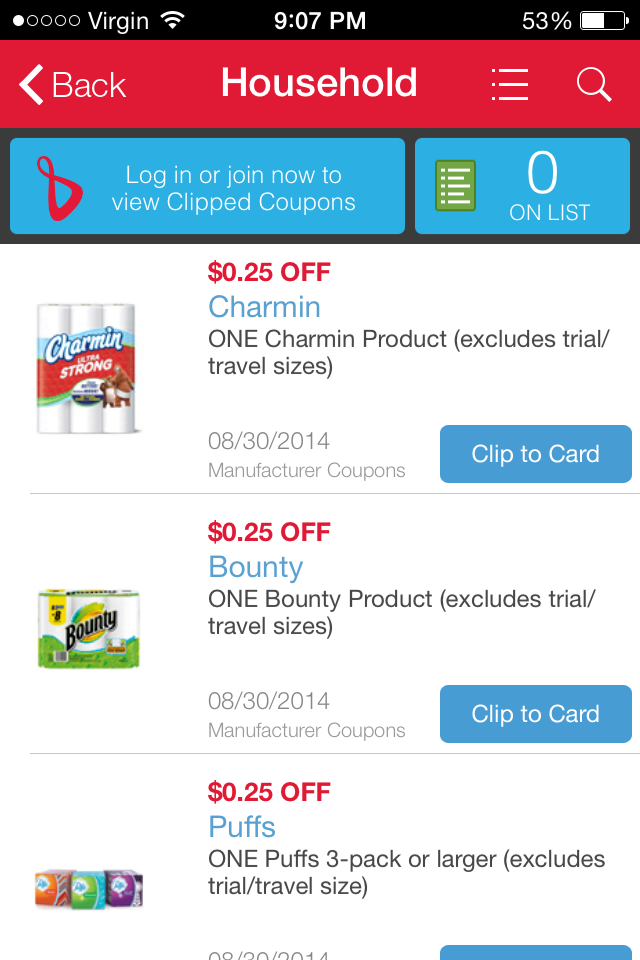Clip the Charmin coupon to card
Screen dimensions: 640x960
point(535,454)
